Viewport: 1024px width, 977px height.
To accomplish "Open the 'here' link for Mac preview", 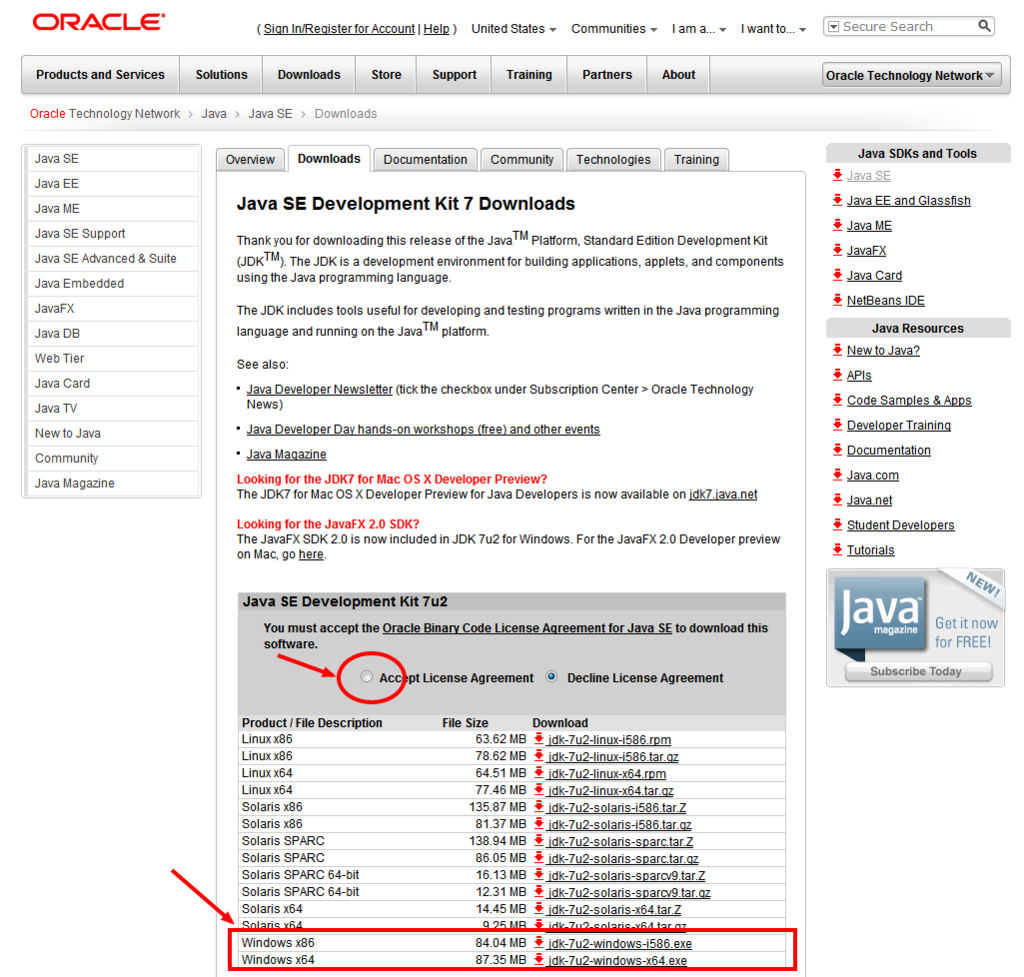I will tap(311, 554).
